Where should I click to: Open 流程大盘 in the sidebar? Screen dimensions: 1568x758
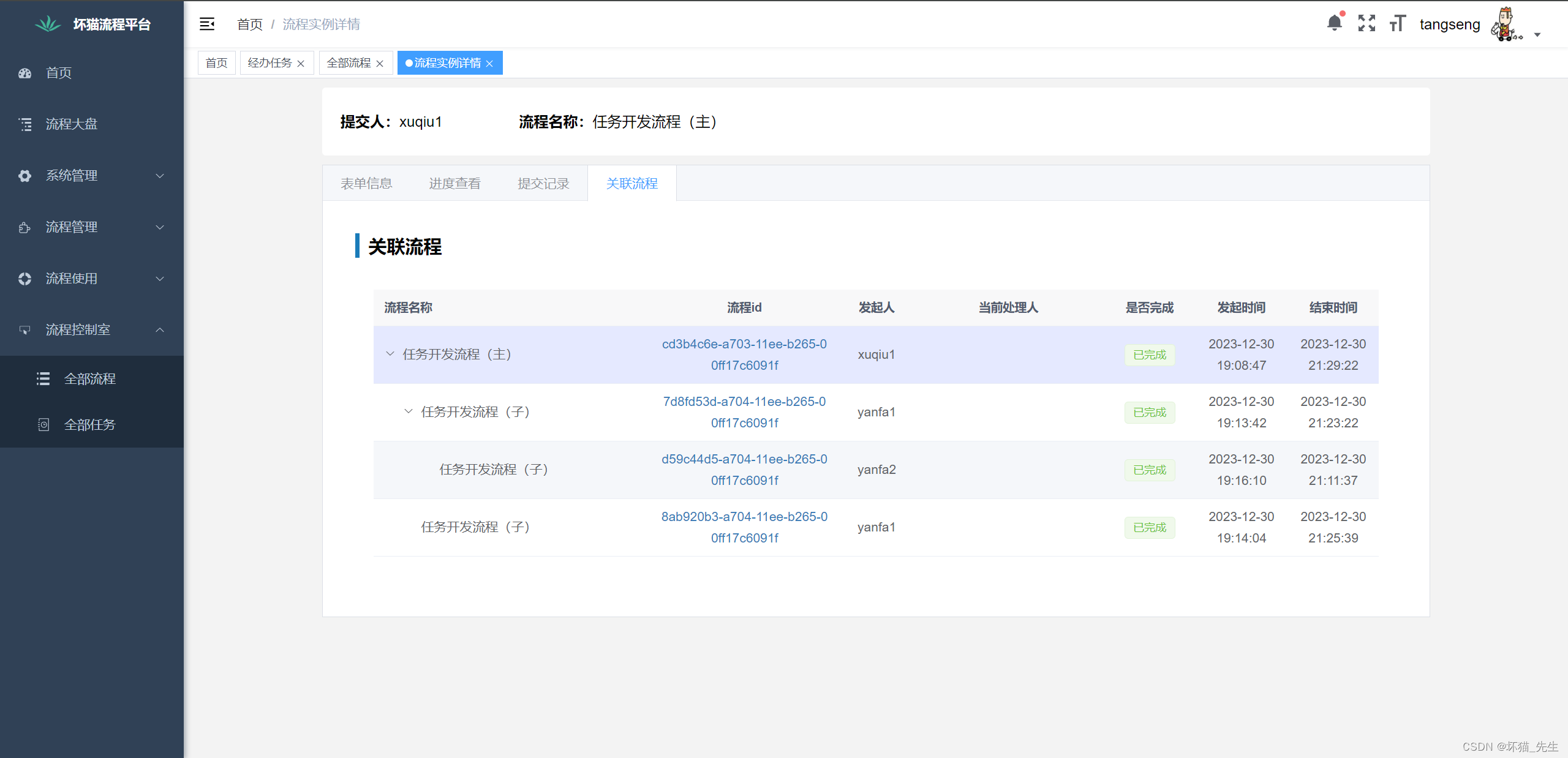71,124
